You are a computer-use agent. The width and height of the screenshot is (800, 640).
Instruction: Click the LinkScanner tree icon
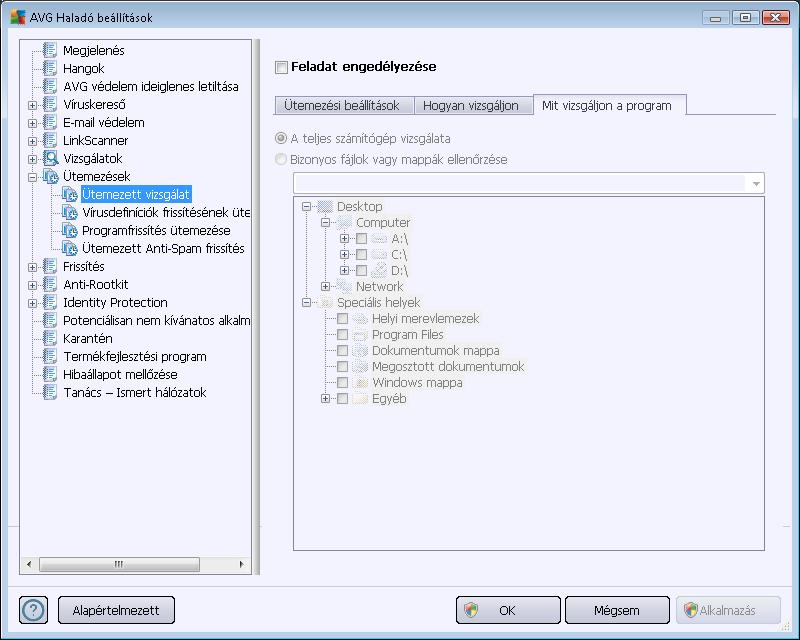point(50,140)
